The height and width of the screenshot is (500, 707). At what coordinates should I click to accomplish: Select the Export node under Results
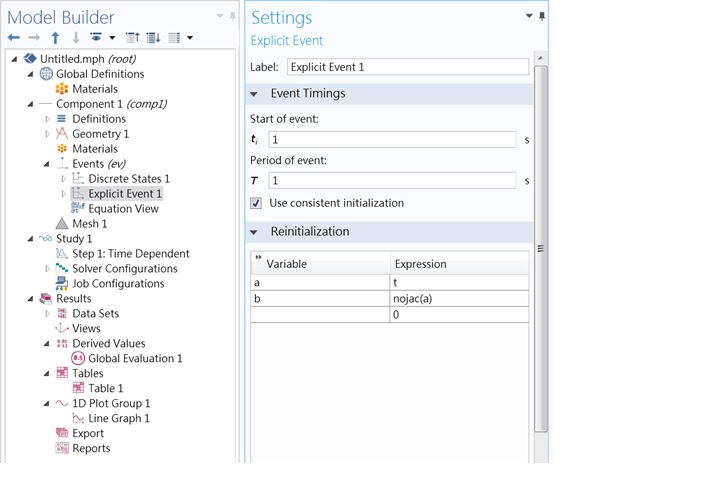pos(87,433)
